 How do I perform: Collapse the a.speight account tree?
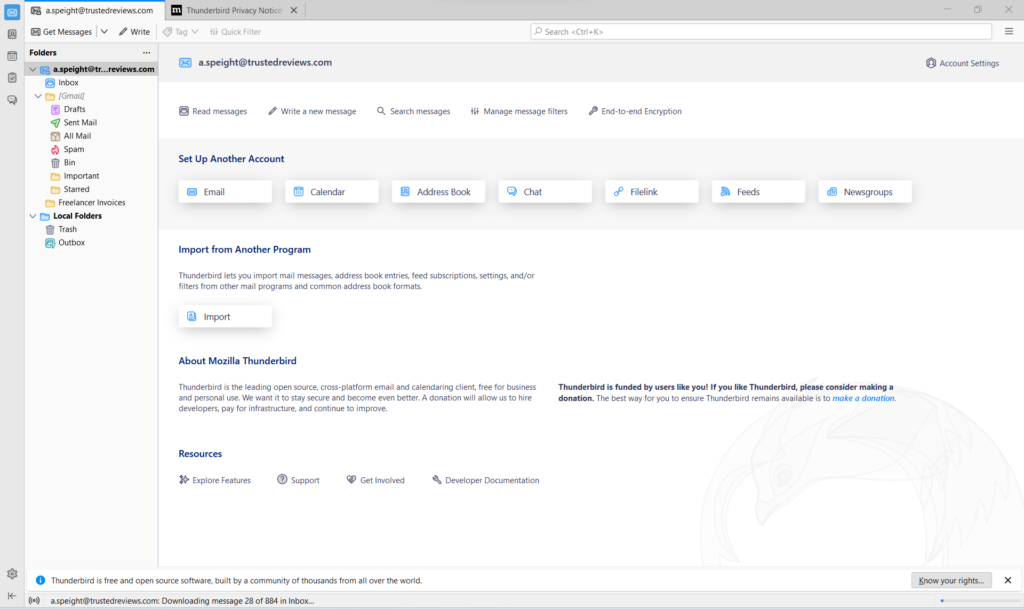point(33,69)
